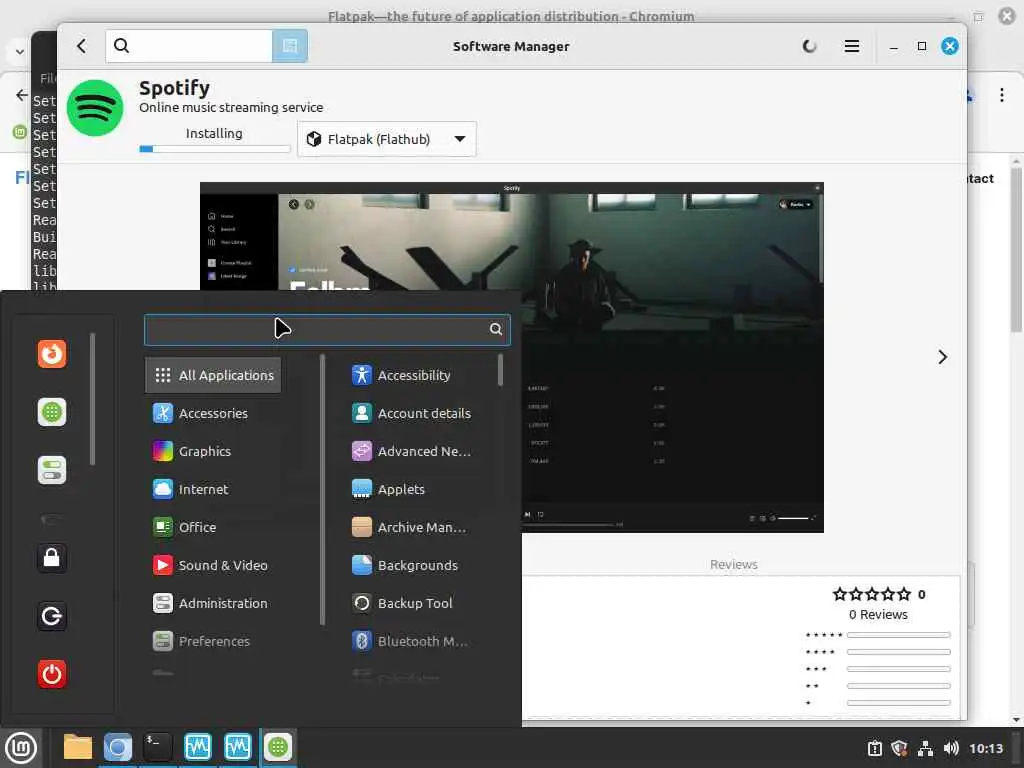Click the clock showing 10:13
Image resolution: width=1024 pixels, height=768 pixels.
(986, 748)
